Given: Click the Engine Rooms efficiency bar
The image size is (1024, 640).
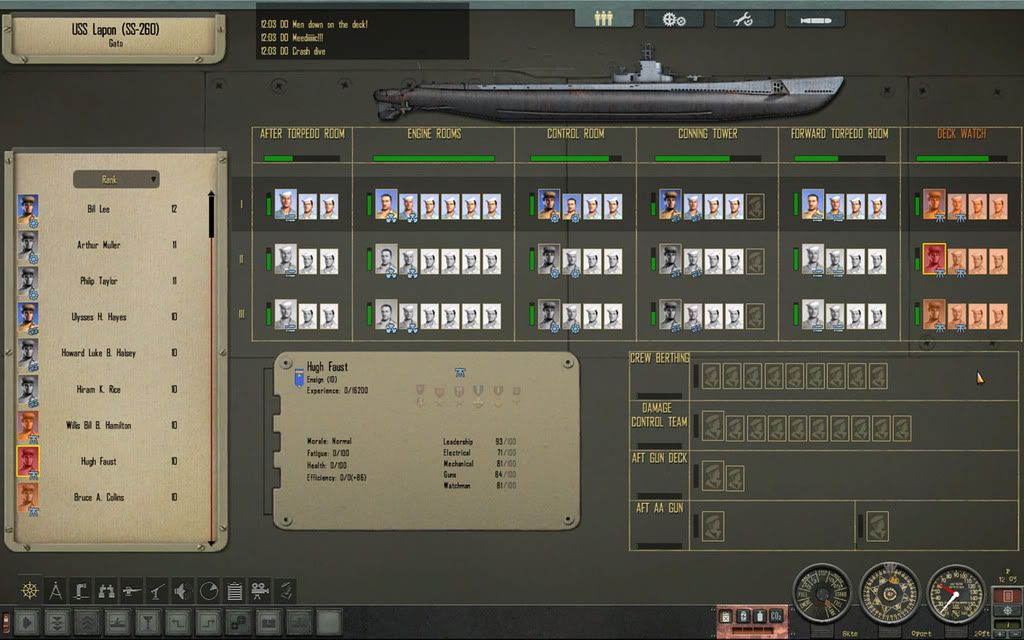Looking at the screenshot, I should (x=434, y=158).
